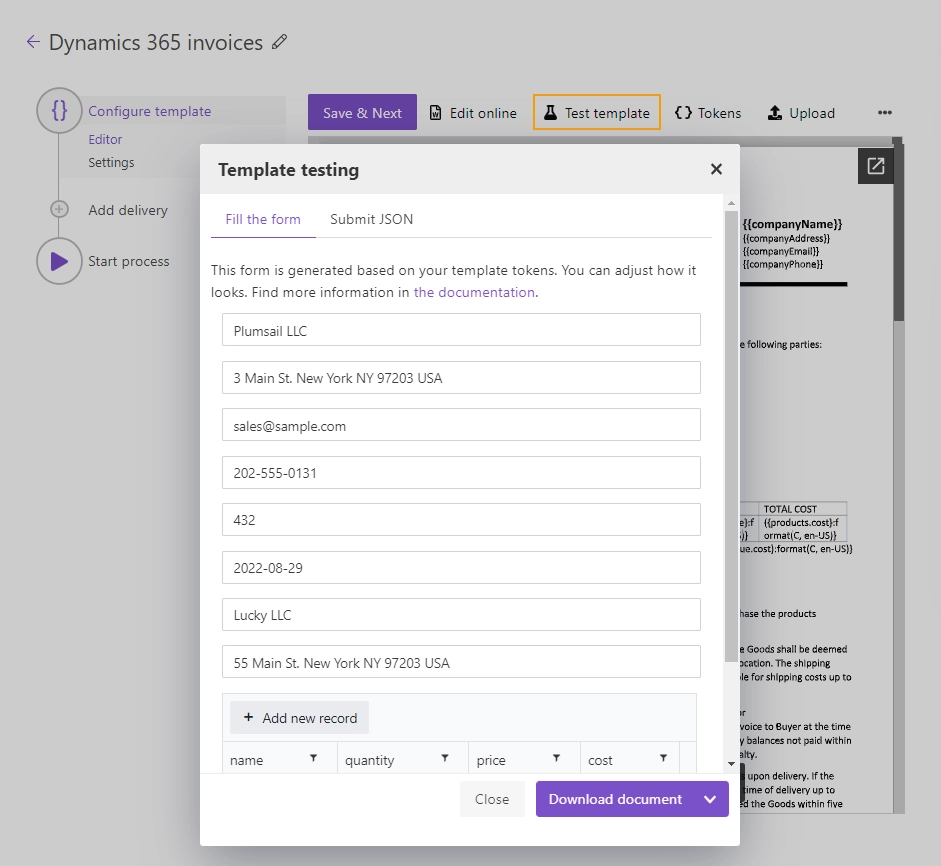Close the Template testing dialog

[716, 169]
